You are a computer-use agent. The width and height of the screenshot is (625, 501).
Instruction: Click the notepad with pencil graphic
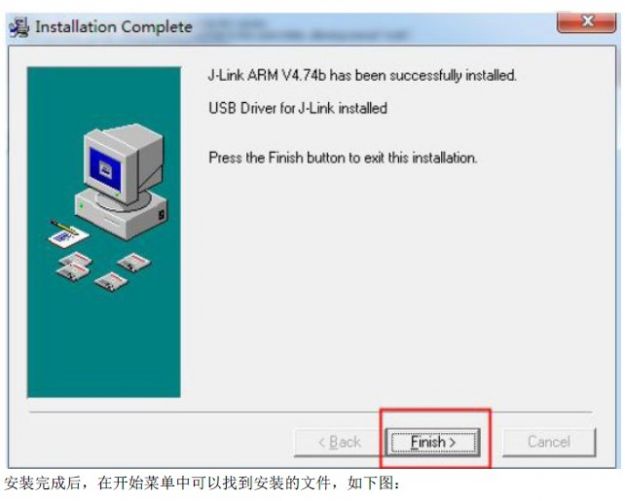point(67,234)
